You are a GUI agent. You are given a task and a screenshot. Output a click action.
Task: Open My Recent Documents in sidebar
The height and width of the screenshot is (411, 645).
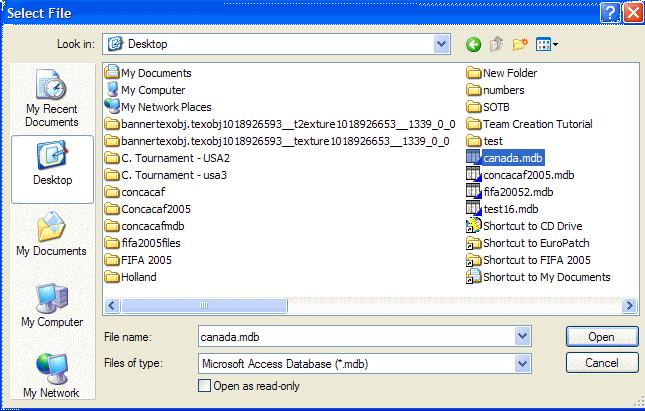tap(51, 98)
